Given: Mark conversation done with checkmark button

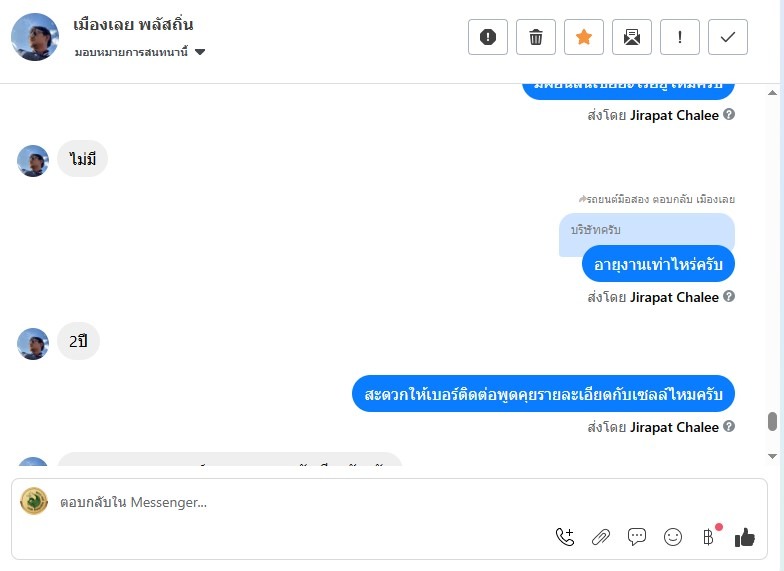Looking at the screenshot, I should coord(728,37).
